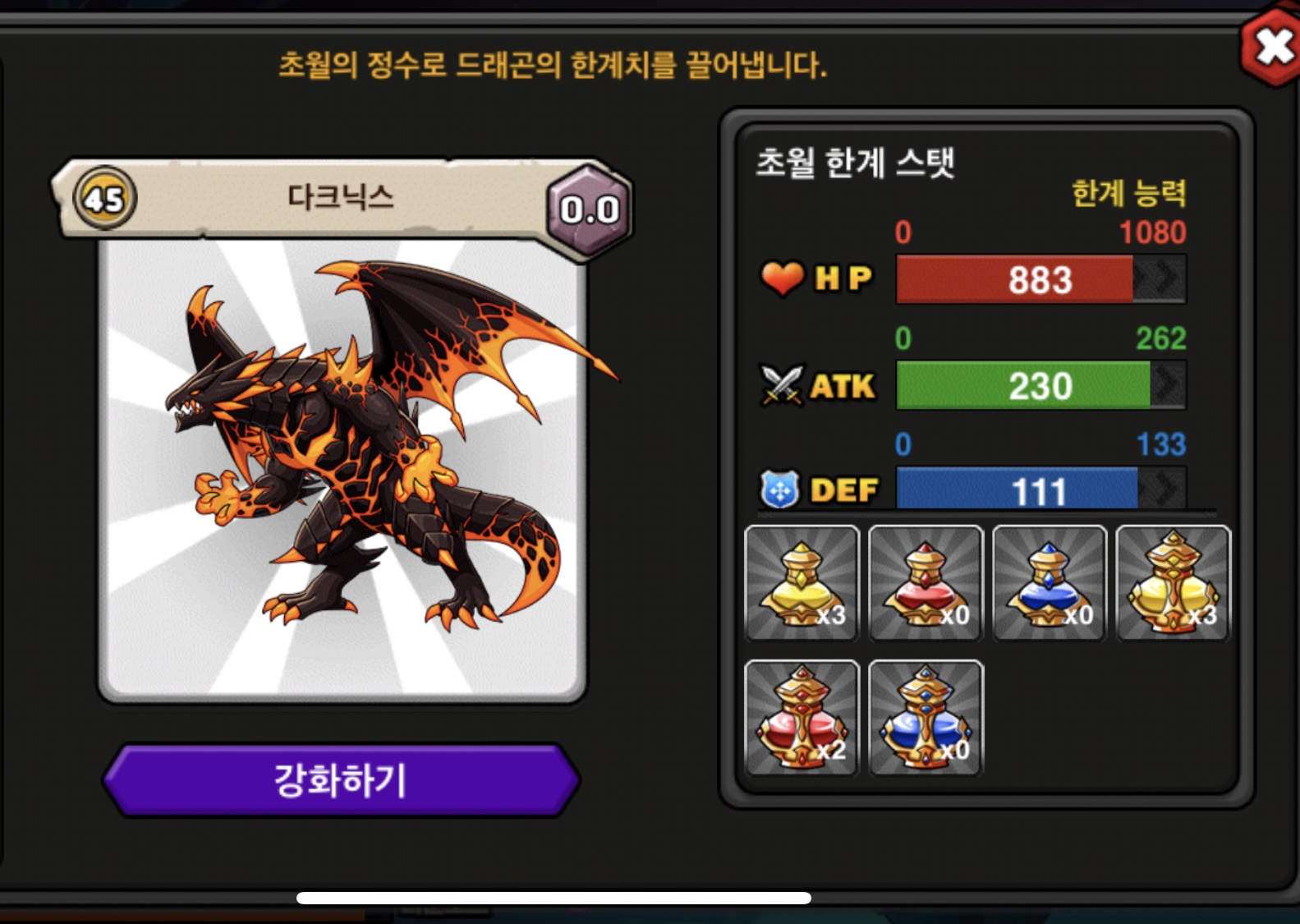
Task: Tap the 강화하기 purple button
Action: 341,780
